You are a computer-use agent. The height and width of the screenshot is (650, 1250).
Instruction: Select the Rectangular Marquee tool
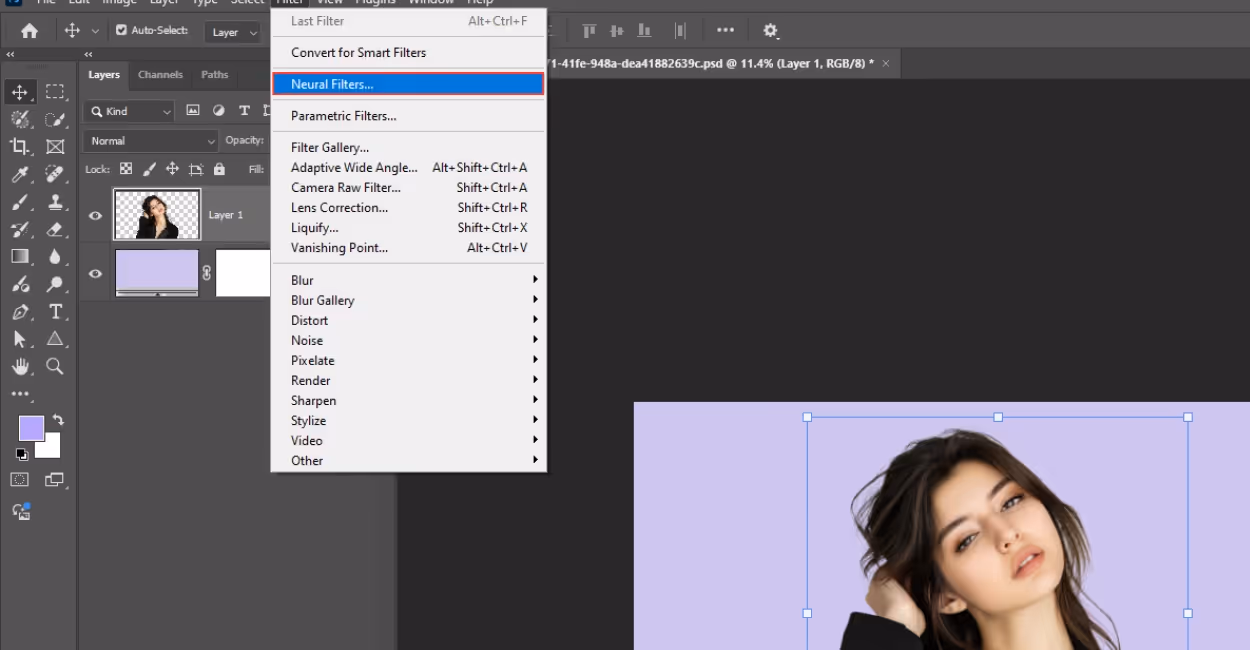55,92
